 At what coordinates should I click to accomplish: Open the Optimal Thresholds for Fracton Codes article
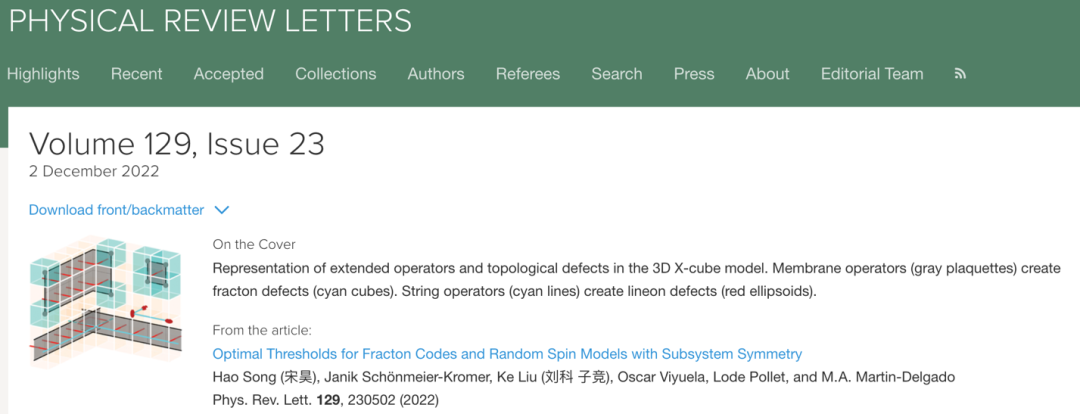(507, 354)
